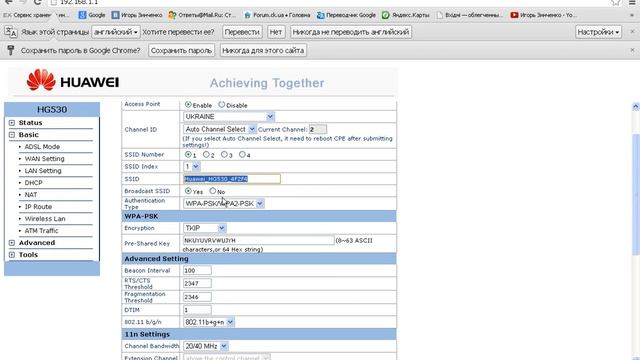Image resolution: width=640 pixels, height=360 pixels.
Task: Reload the page
Action: coord(38,2)
